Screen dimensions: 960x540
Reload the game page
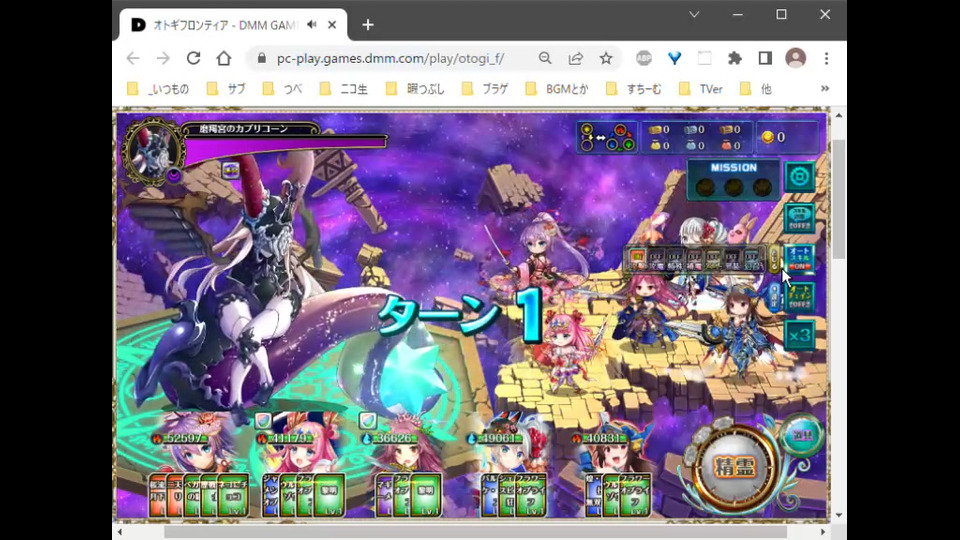point(193,58)
